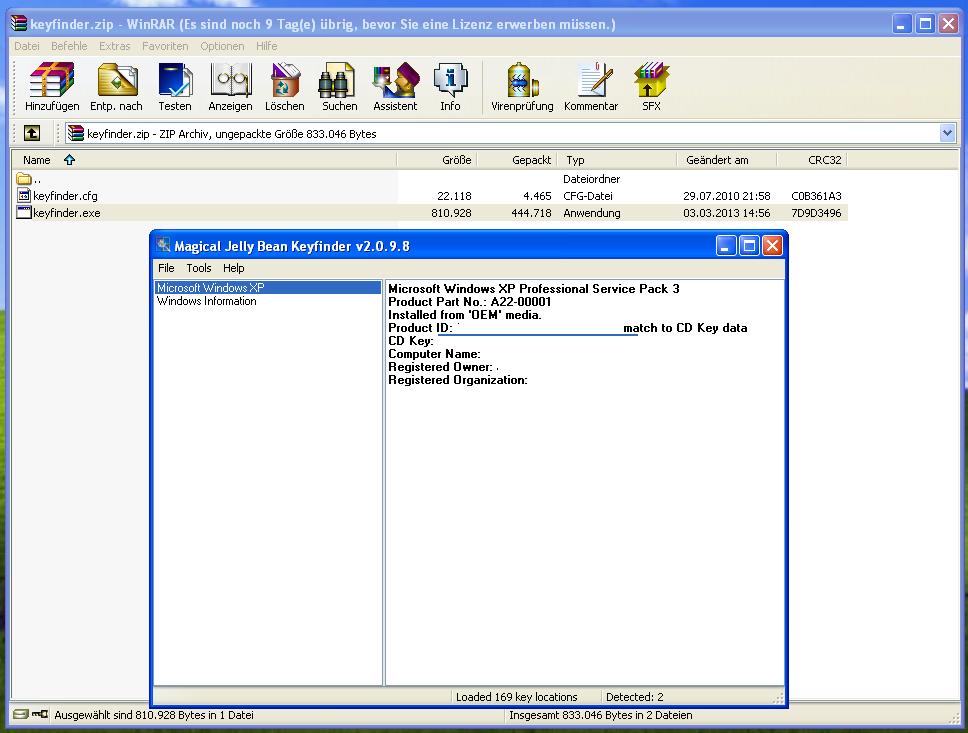The width and height of the screenshot is (968, 733).
Task: Open the Tools menu in Keyfinder
Action: click(199, 268)
